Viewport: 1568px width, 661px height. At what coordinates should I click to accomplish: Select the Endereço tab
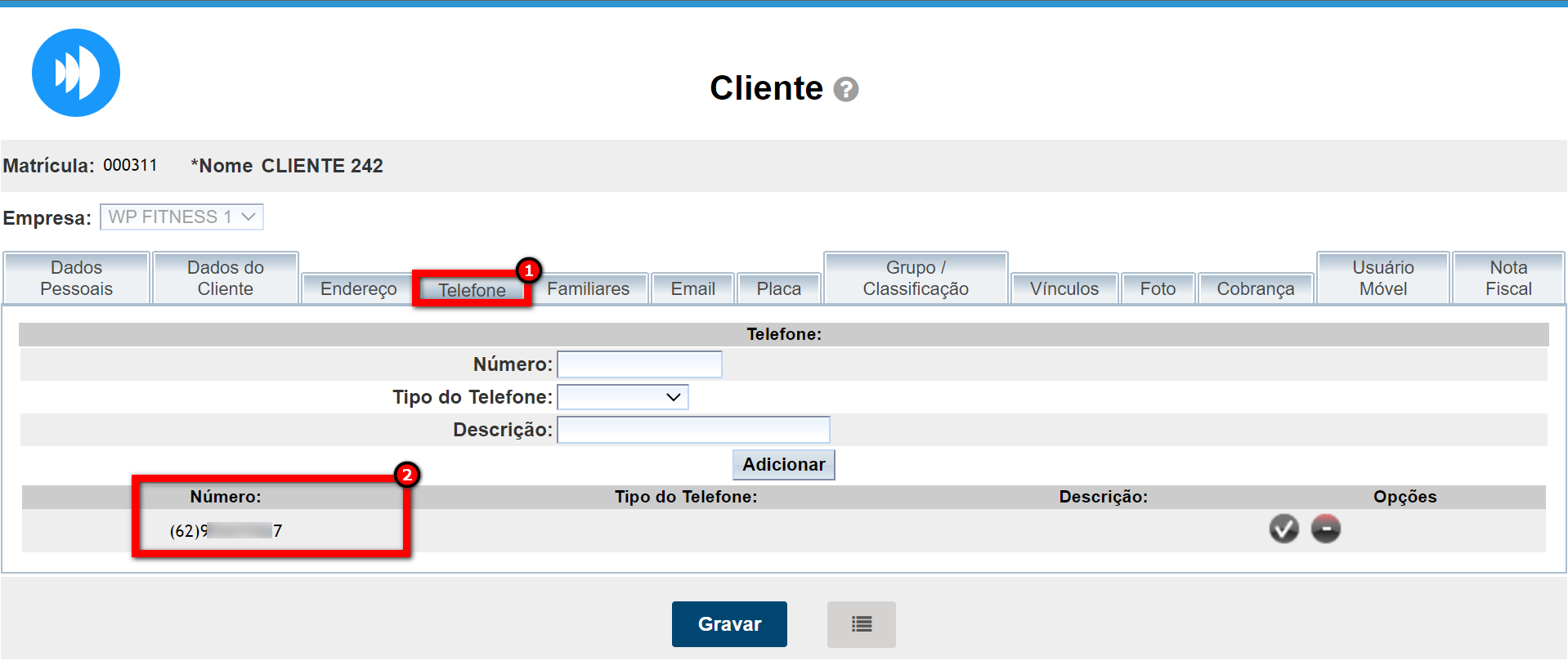(358, 289)
